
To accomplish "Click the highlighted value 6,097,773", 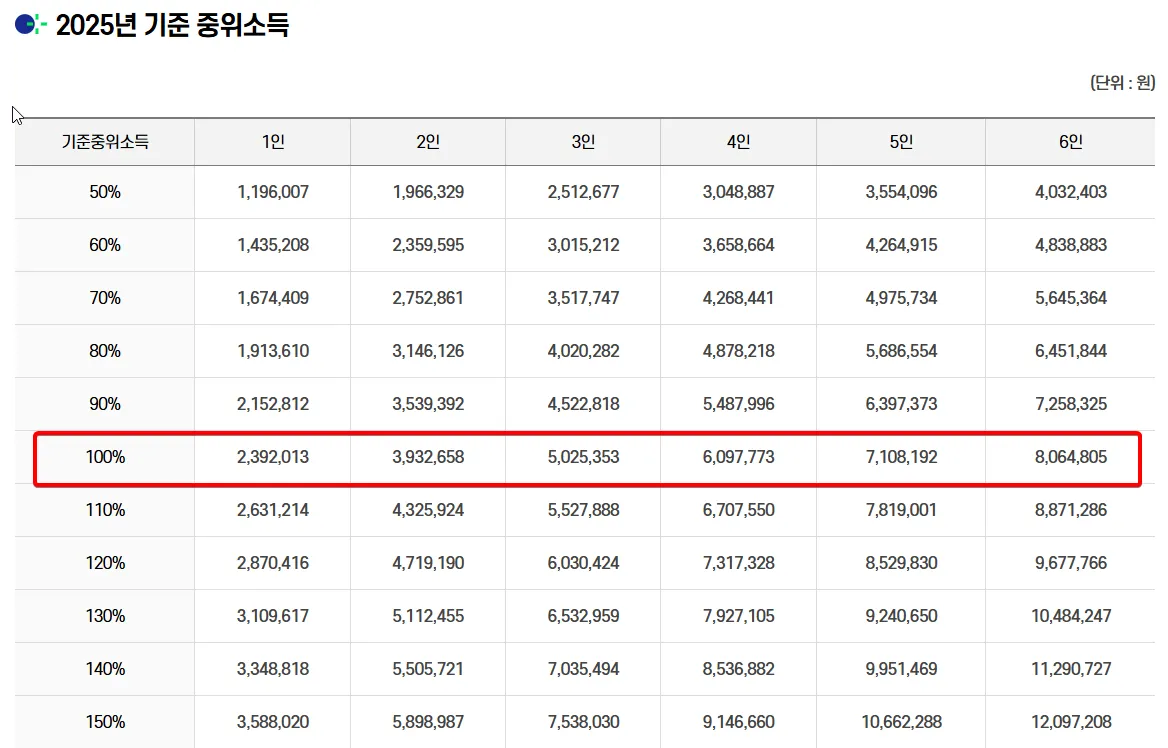I will point(738,458).
